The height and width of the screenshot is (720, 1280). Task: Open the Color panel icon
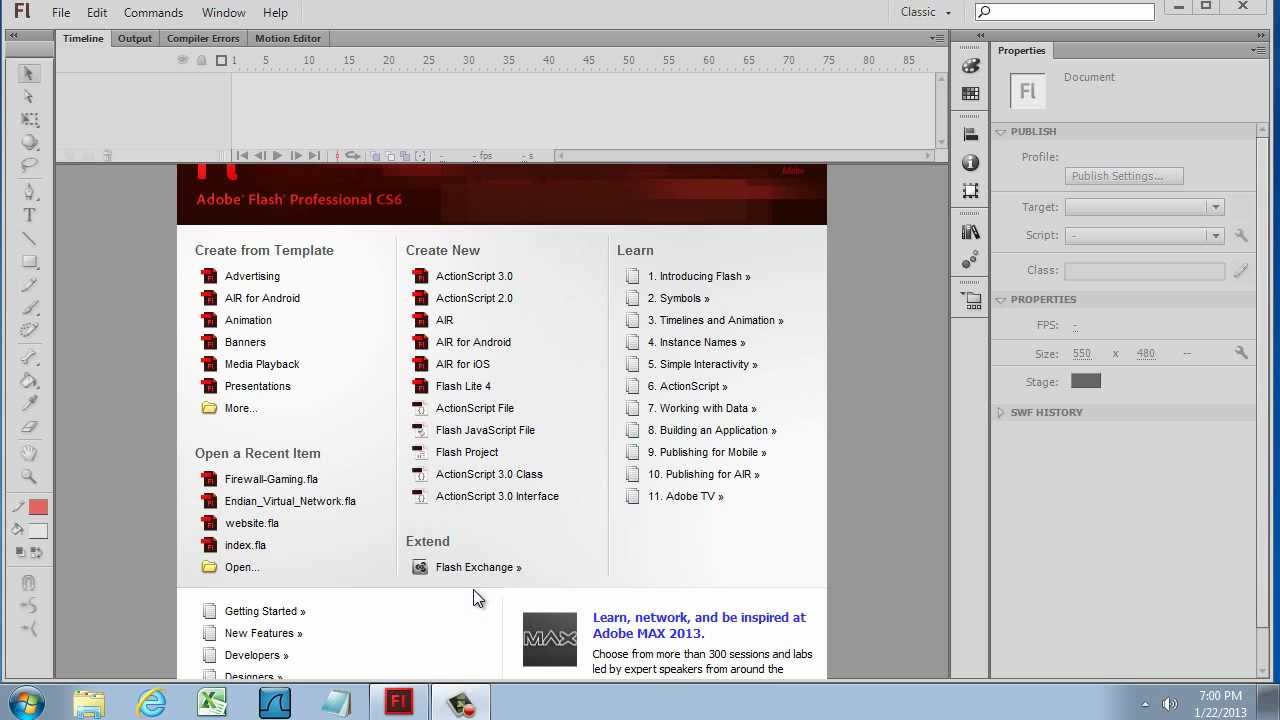tap(970, 66)
